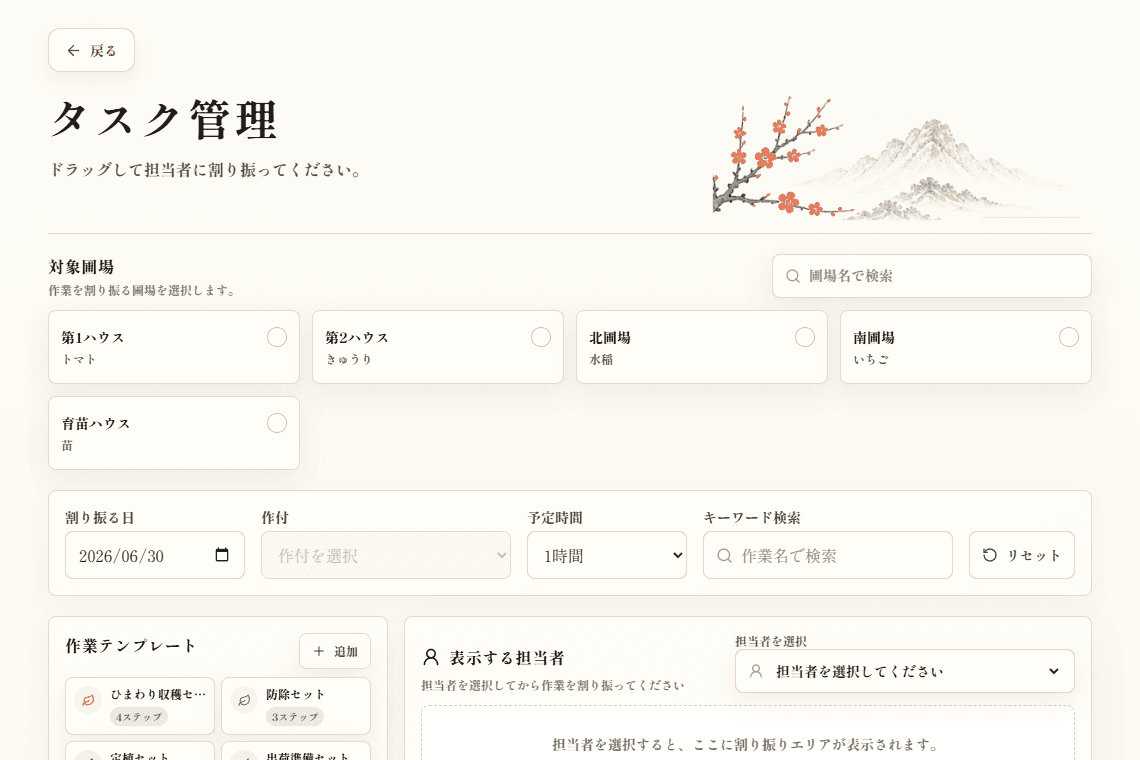Select the ひまわり収穫セット template card
The height and width of the screenshot is (760, 1140).
140,705
